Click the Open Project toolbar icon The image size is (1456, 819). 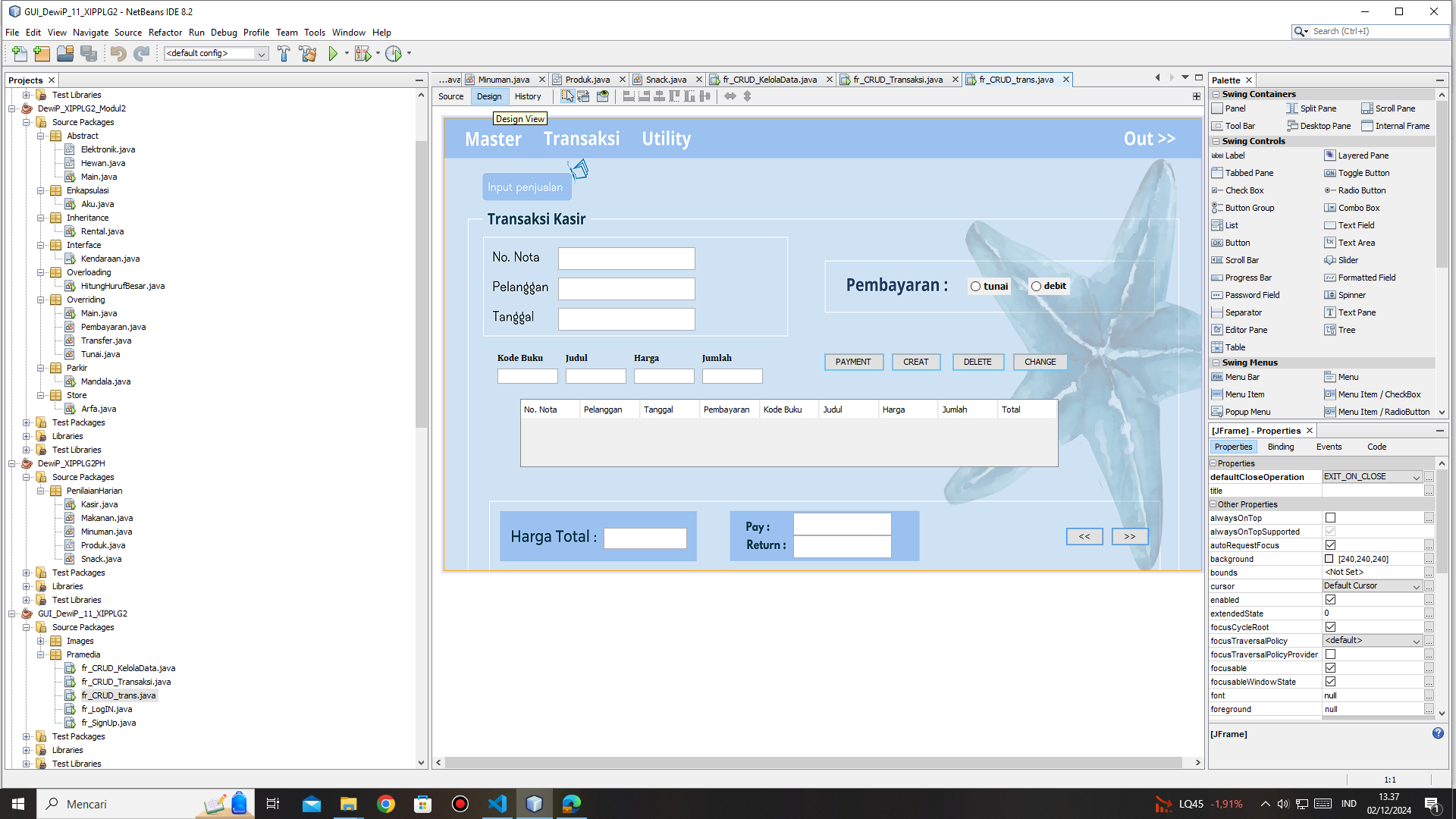tap(65, 54)
